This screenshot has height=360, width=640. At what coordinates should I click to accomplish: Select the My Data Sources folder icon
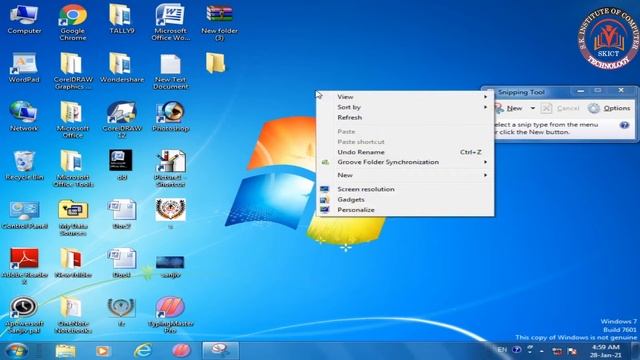pos(73,210)
